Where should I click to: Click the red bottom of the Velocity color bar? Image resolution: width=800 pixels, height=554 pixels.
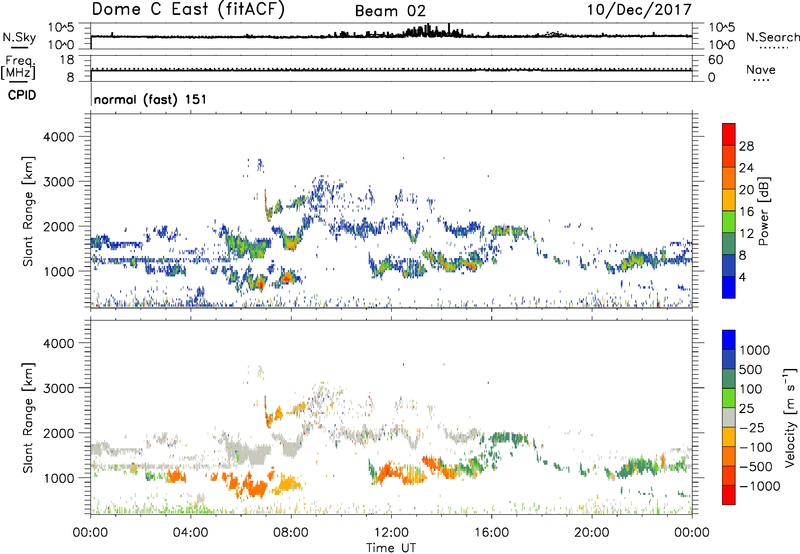tap(729, 495)
